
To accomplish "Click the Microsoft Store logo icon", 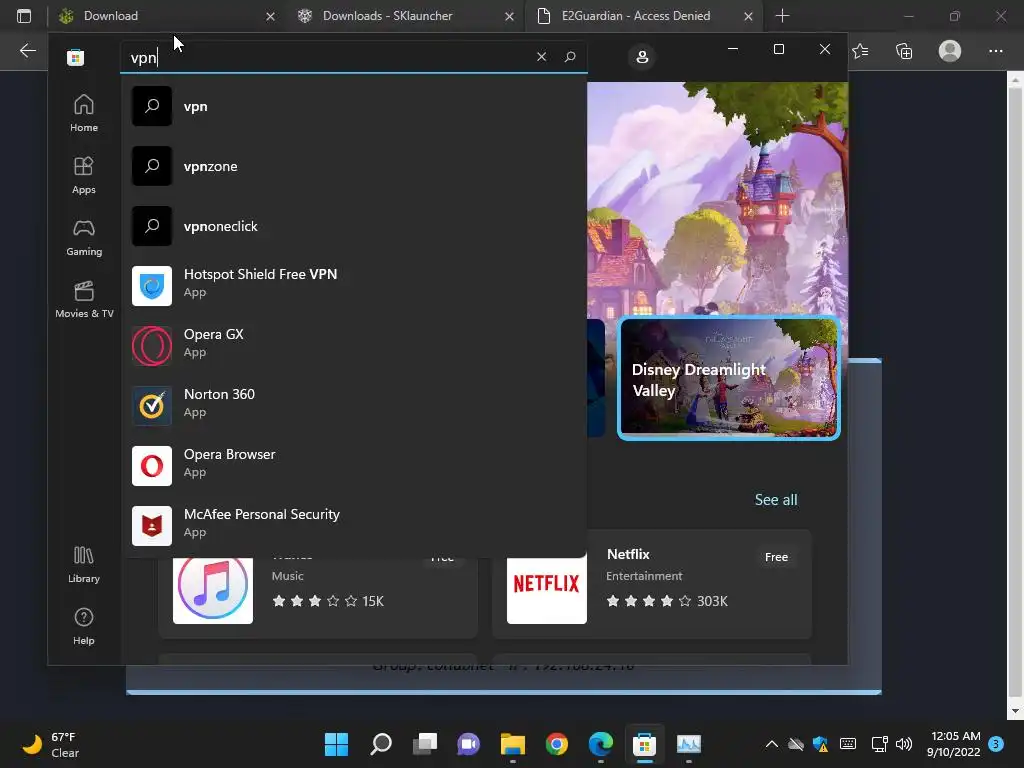I will 75,57.
